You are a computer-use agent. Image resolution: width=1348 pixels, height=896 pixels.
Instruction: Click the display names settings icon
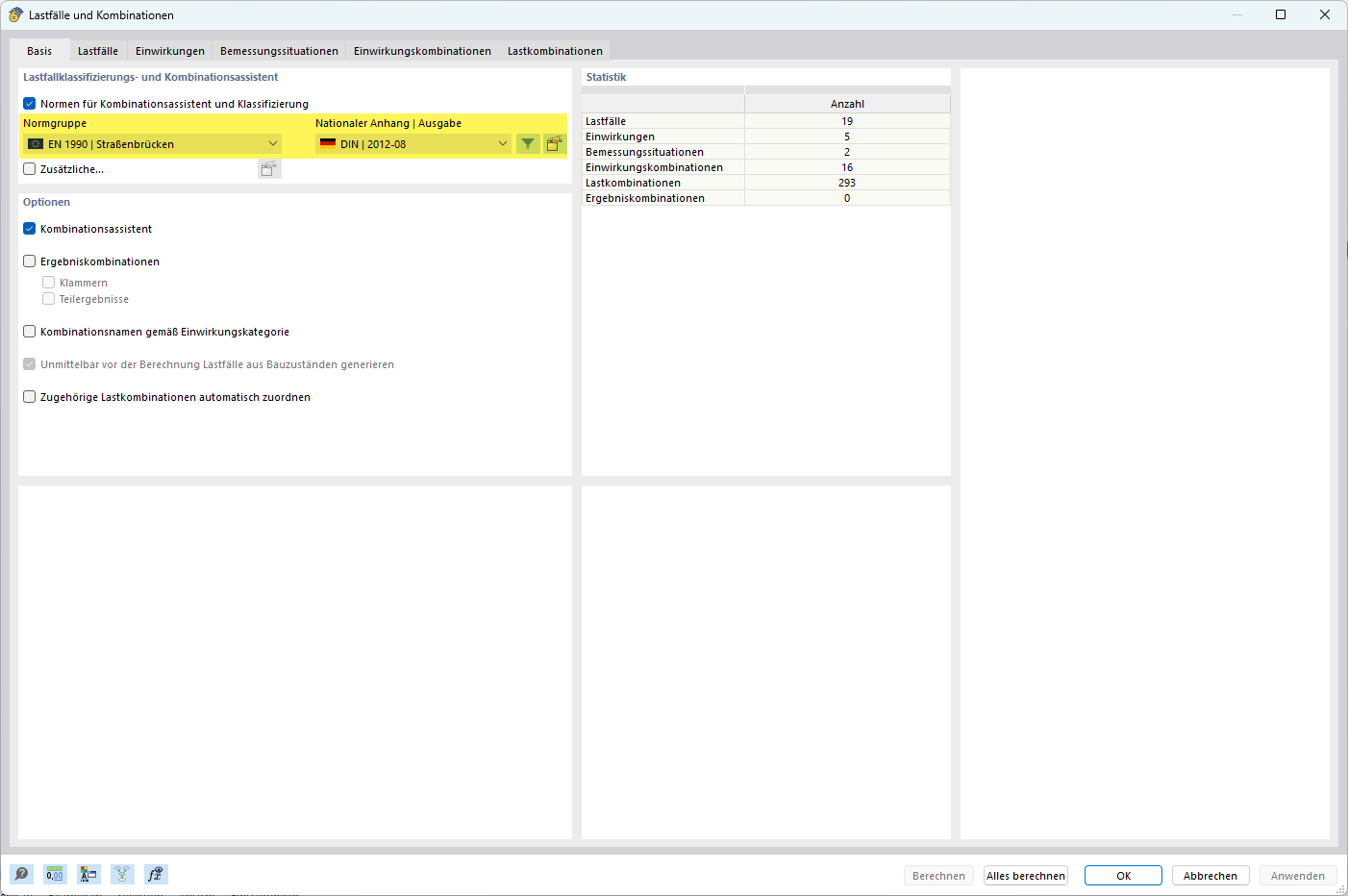click(x=88, y=874)
